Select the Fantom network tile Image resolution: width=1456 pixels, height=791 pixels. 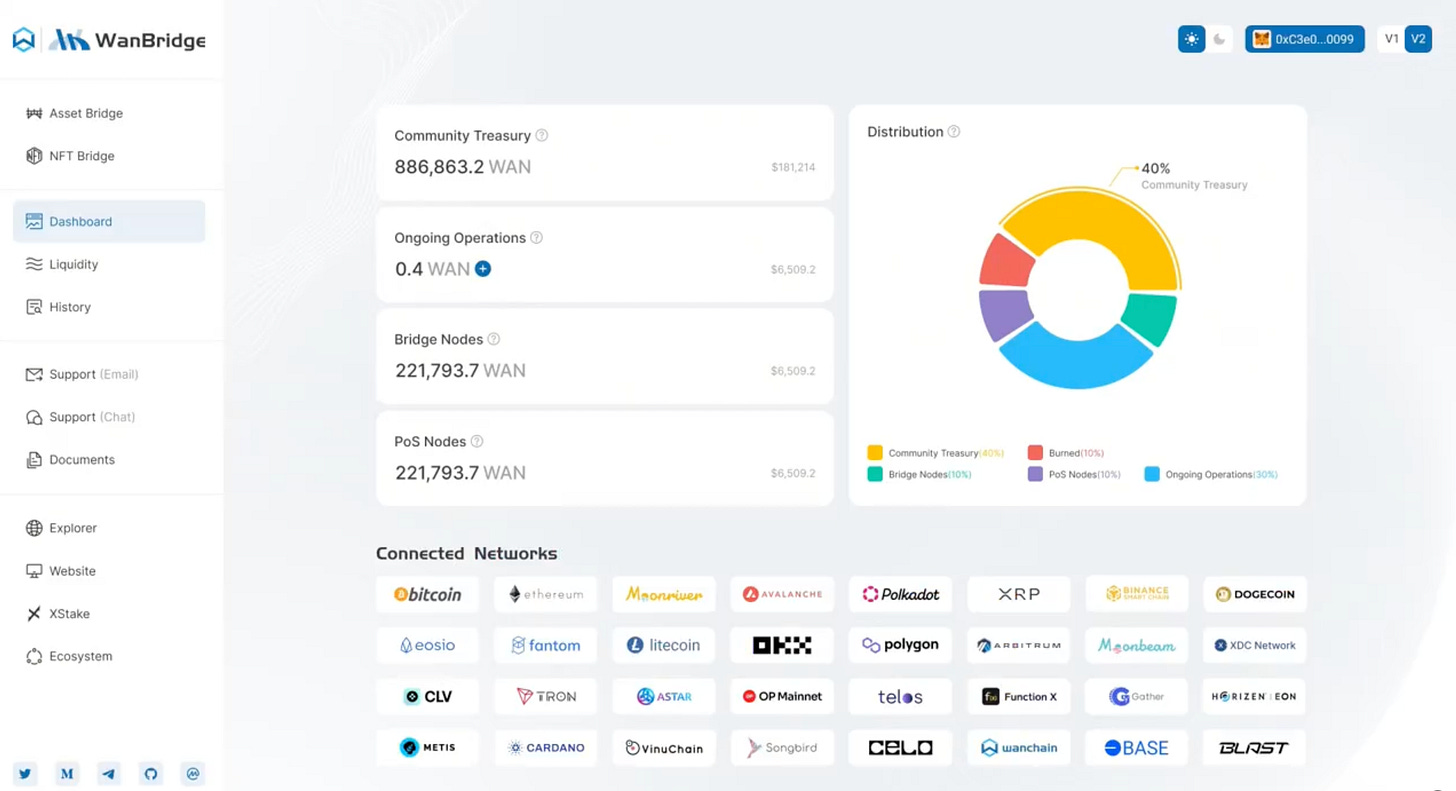coord(546,645)
